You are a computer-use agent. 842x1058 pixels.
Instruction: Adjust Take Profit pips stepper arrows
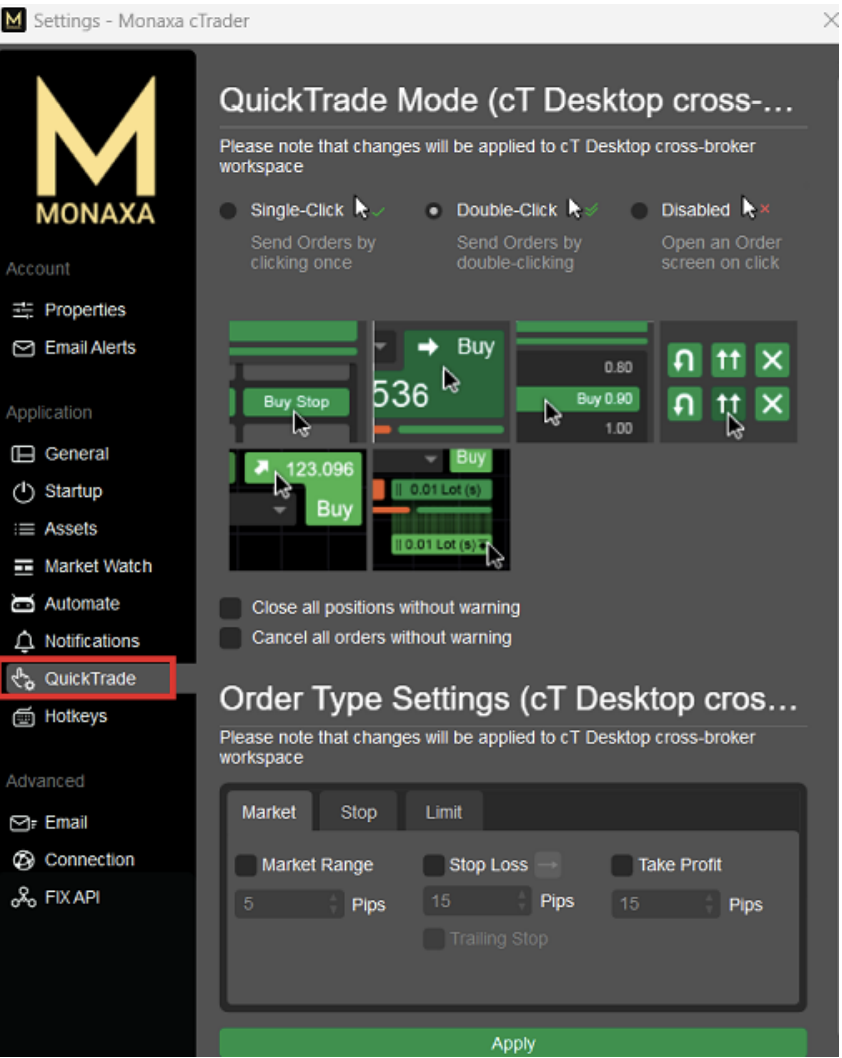(710, 904)
